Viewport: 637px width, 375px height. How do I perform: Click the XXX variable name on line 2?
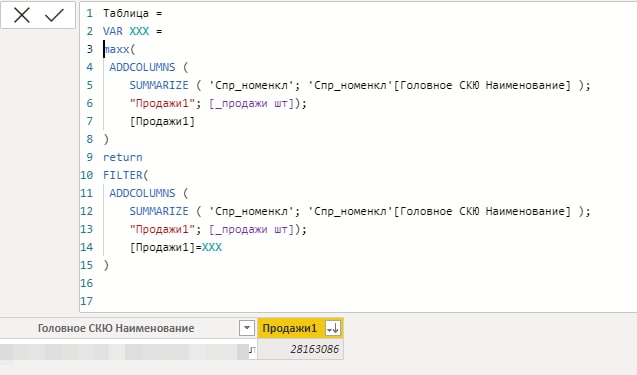coord(139,31)
